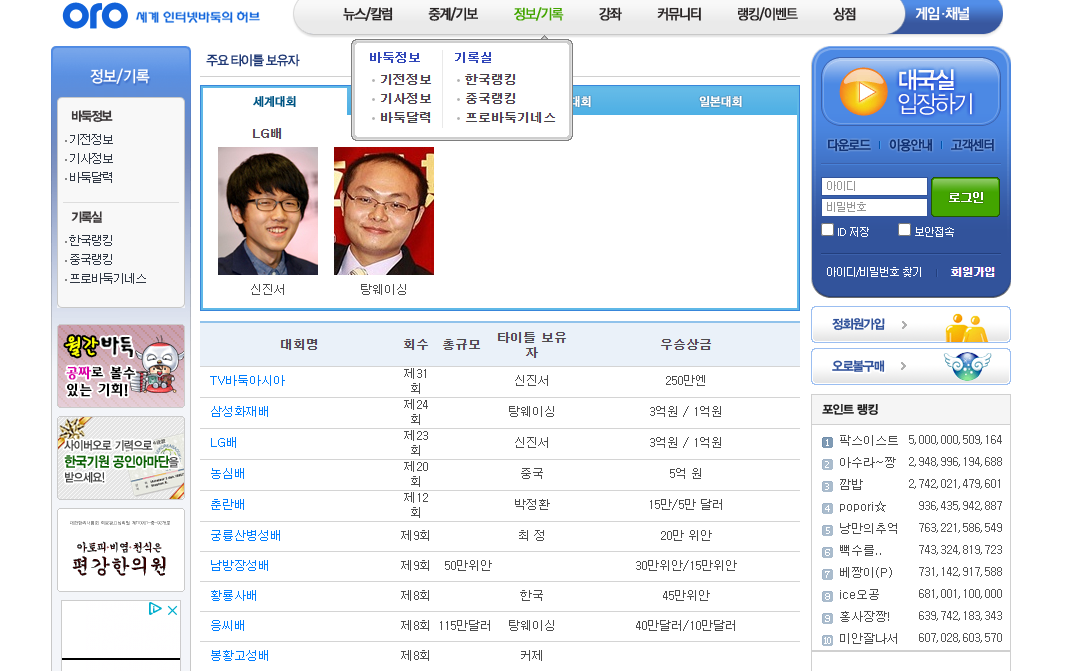Select 기전정보 in dropdown menu
Viewport: 1080px width, 671px height.
coord(405,79)
